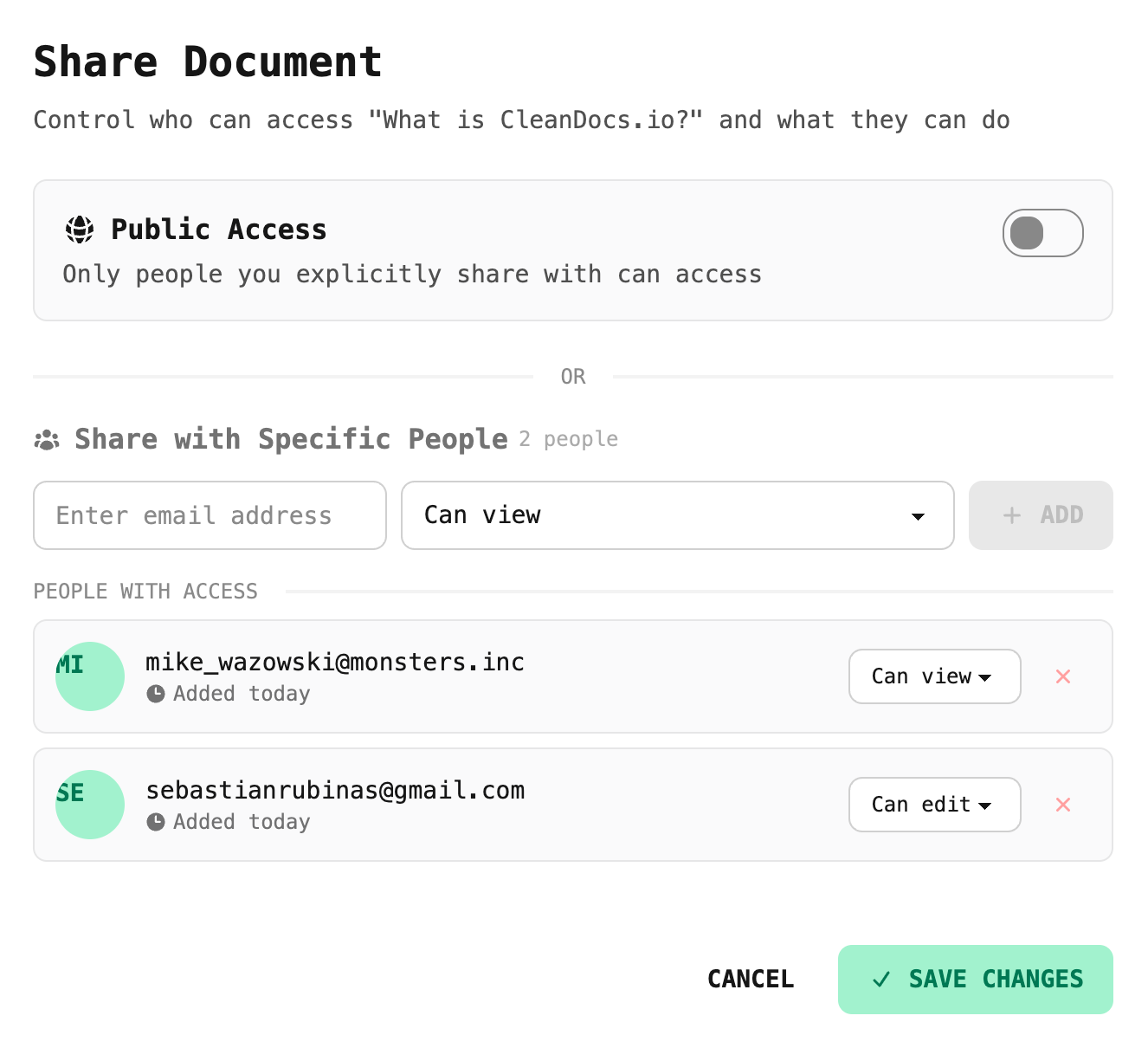The width and height of the screenshot is (1148, 1048).
Task: Click the clock icon on sebastianrubinas's entry
Action: pyautogui.click(x=157, y=821)
